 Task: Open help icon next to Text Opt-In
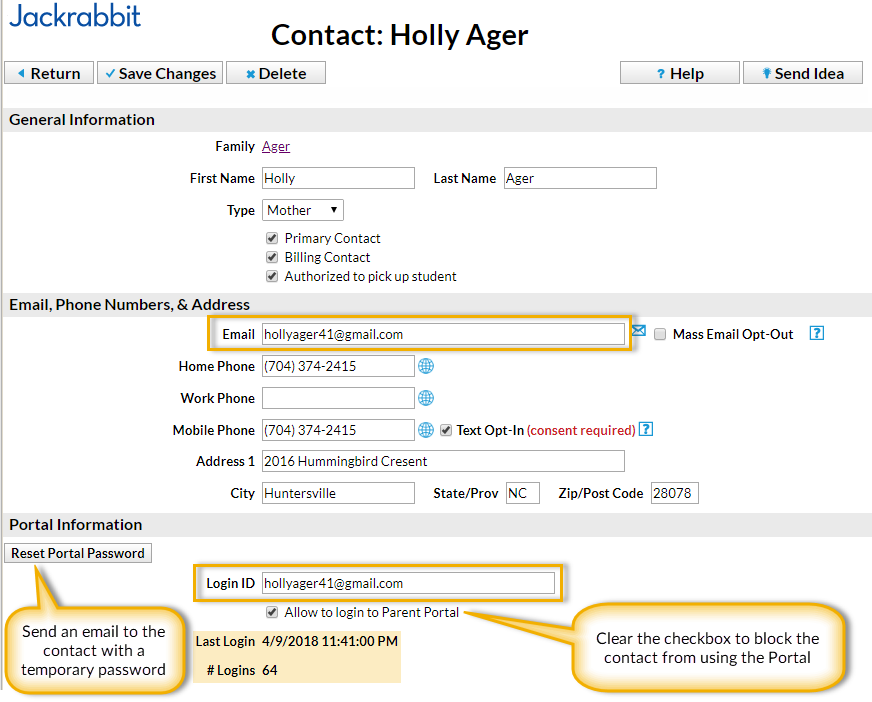tap(646, 430)
